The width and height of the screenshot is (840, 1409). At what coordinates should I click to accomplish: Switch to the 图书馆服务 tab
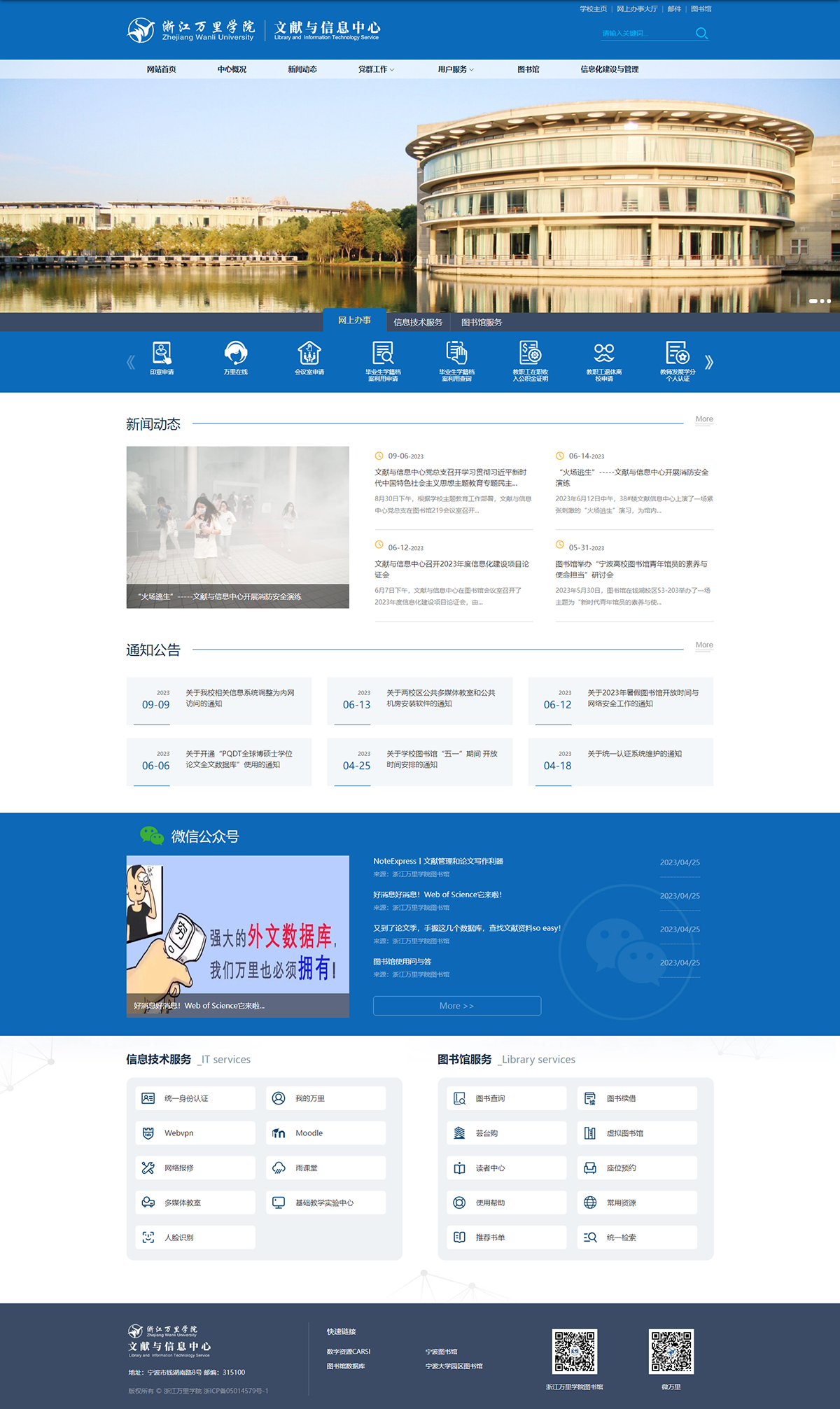click(x=482, y=322)
